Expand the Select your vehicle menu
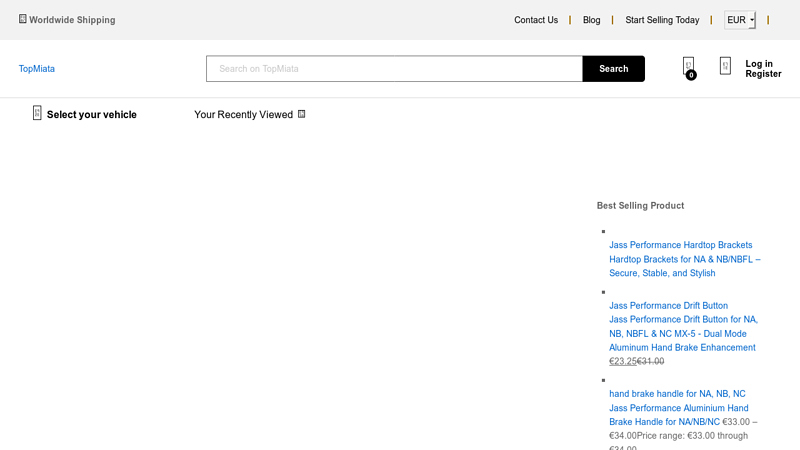 point(91,115)
